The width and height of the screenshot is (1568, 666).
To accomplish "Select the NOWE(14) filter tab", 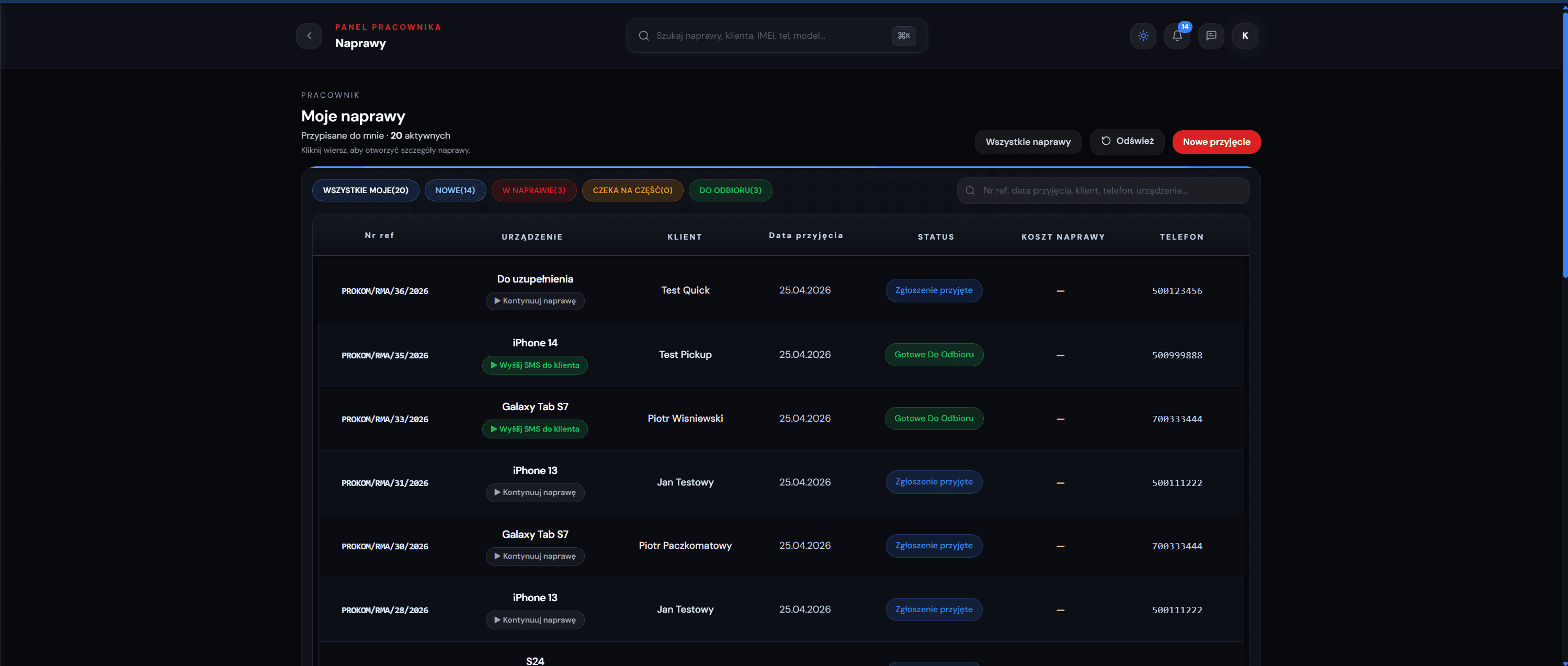I will pyautogui.click(x=456, y=190).
